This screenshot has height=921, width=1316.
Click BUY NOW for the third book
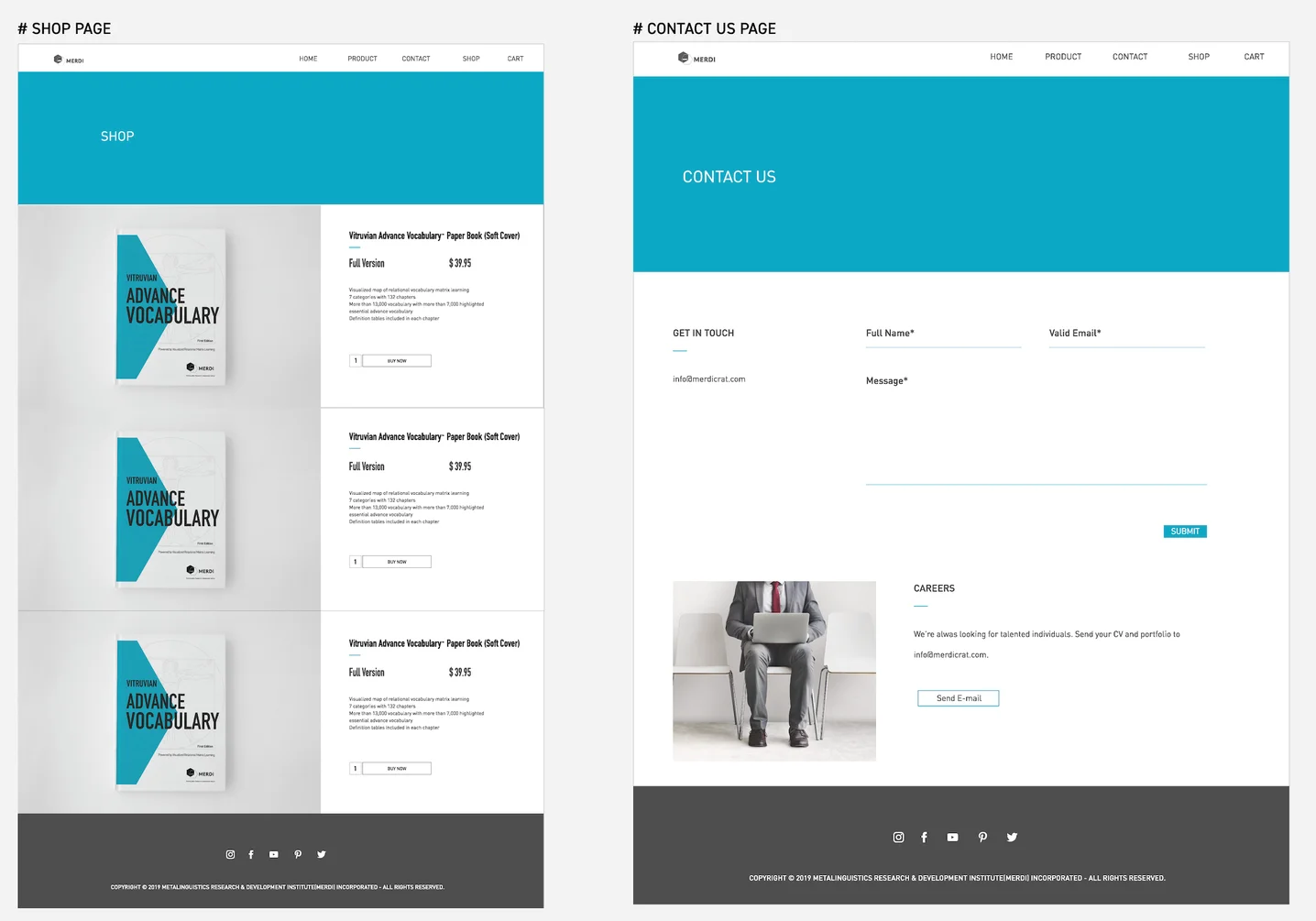click(x=397, y=769)
